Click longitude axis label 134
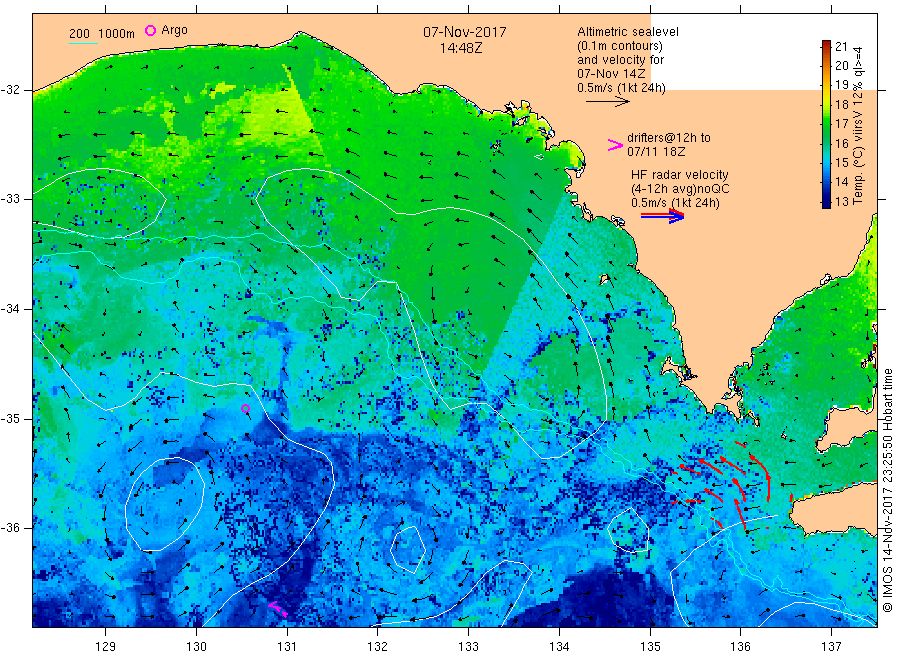Image resolution: width=900 pixels, height=660 pixels. [x=559, y=646]
